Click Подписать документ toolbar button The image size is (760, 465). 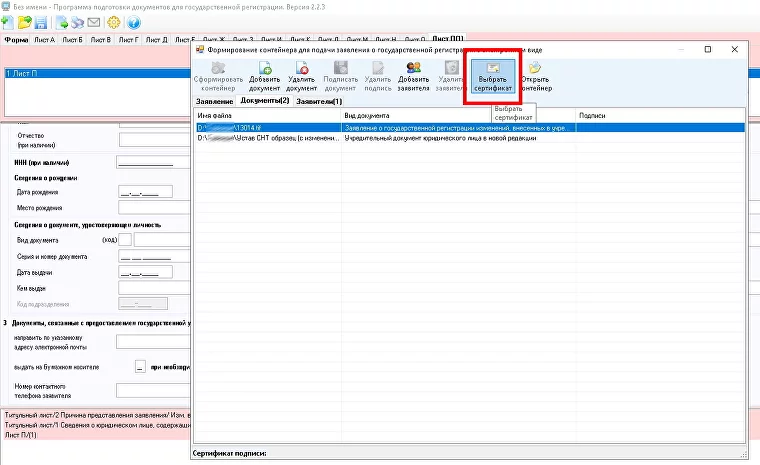point(340,77)
